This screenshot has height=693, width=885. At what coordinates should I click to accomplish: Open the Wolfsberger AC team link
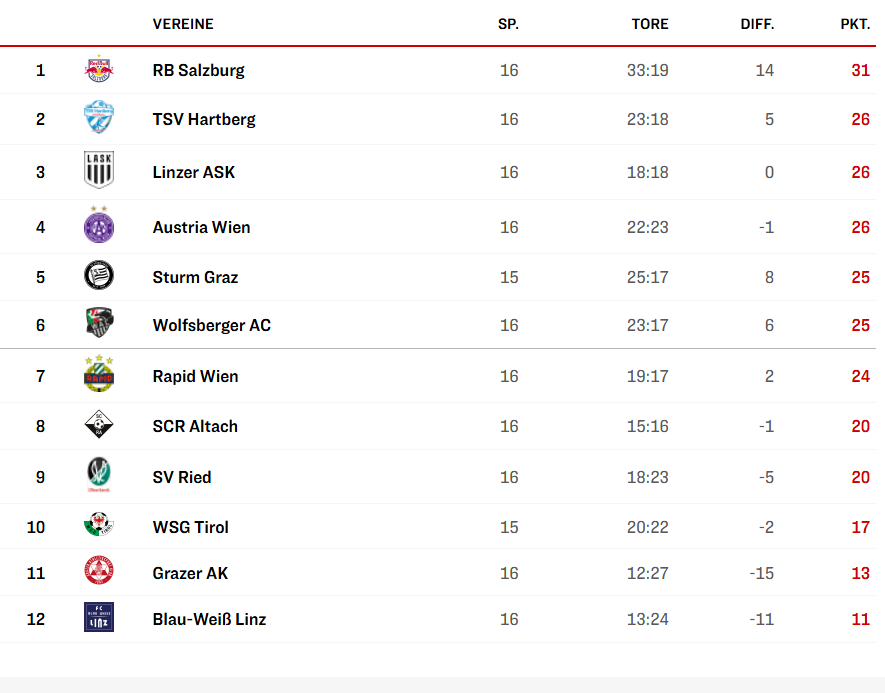tap(211, 325)
